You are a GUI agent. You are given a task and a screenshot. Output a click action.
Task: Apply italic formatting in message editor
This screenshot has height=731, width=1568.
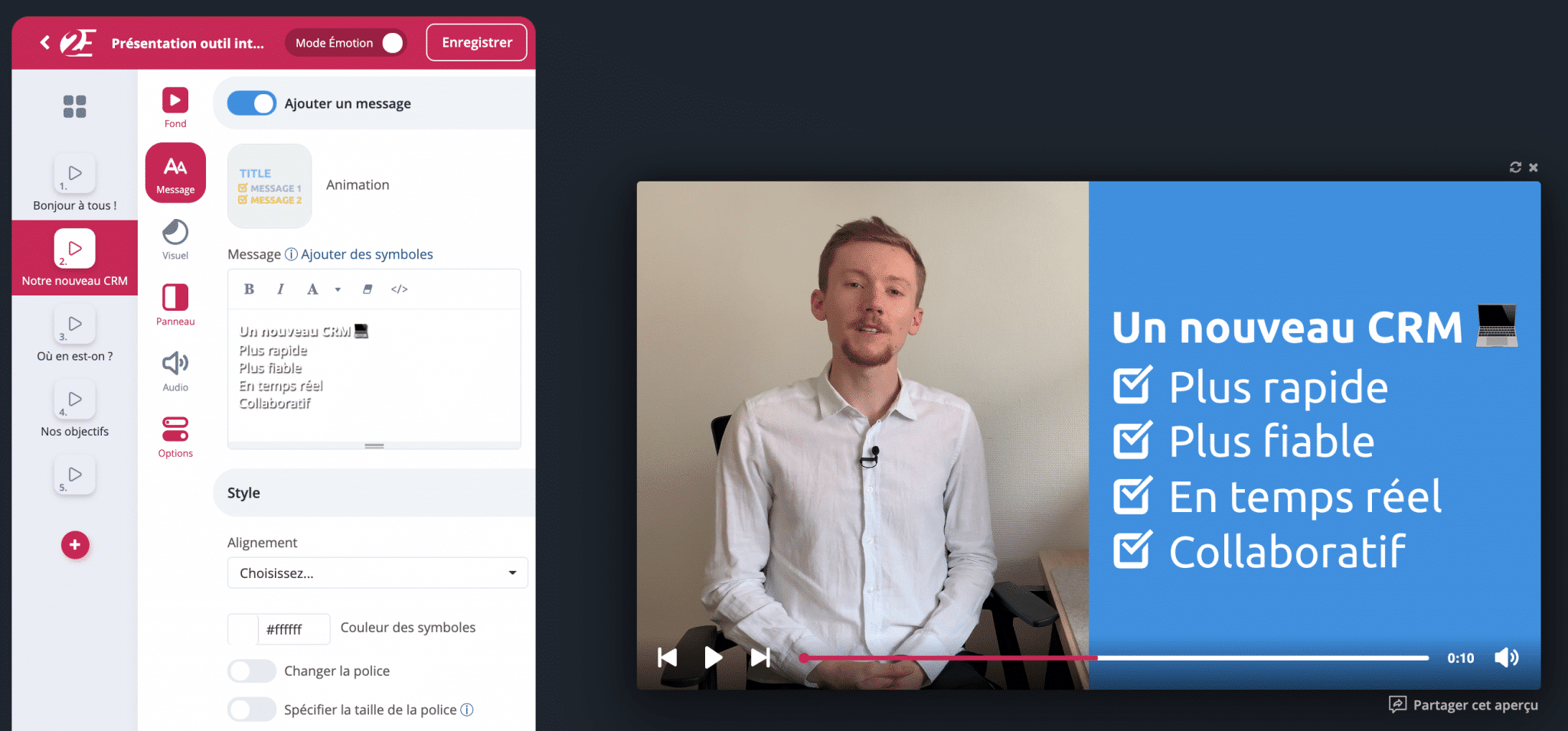[280, 289]
